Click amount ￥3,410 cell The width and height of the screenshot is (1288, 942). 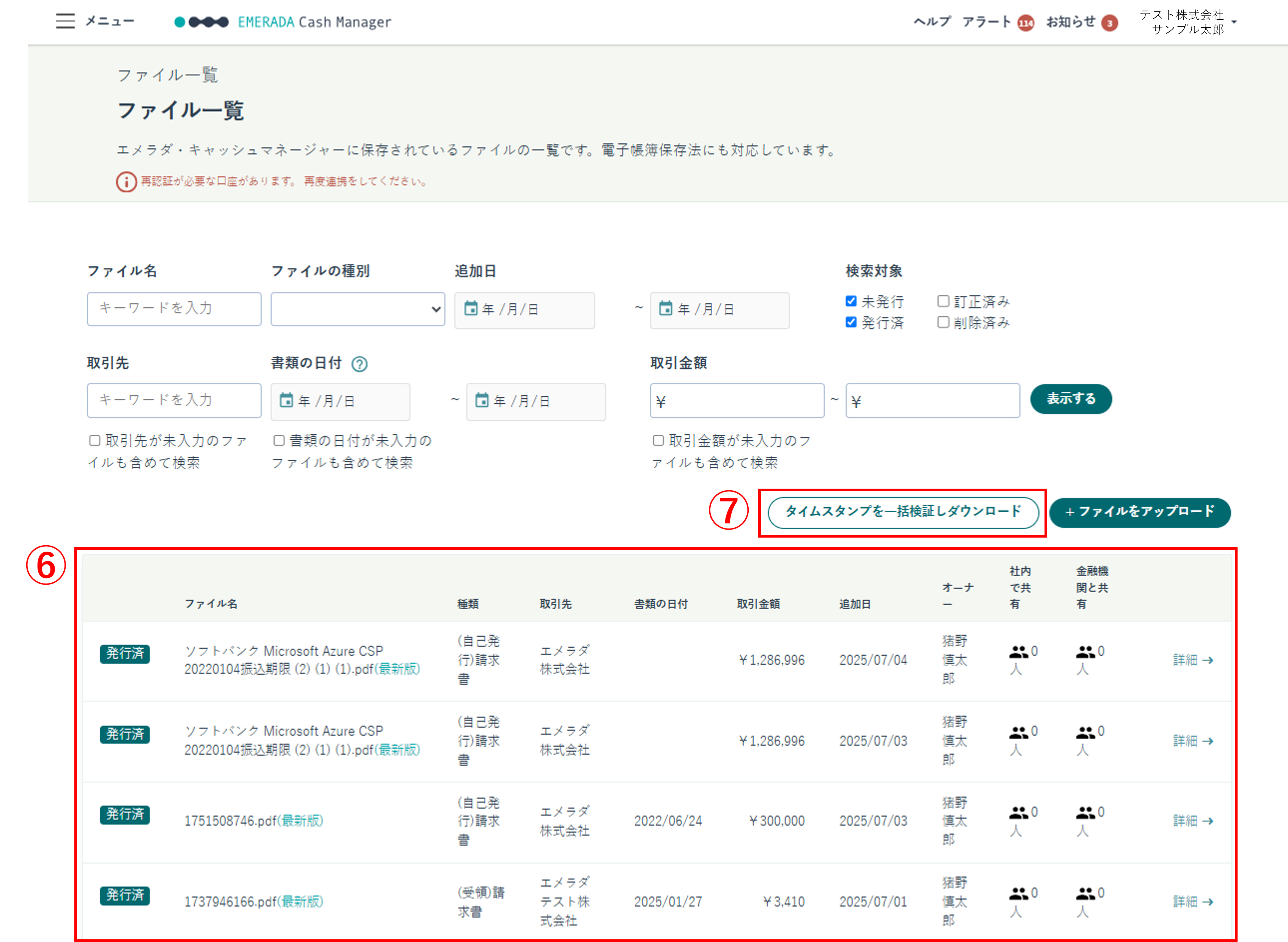coord(784,901)
